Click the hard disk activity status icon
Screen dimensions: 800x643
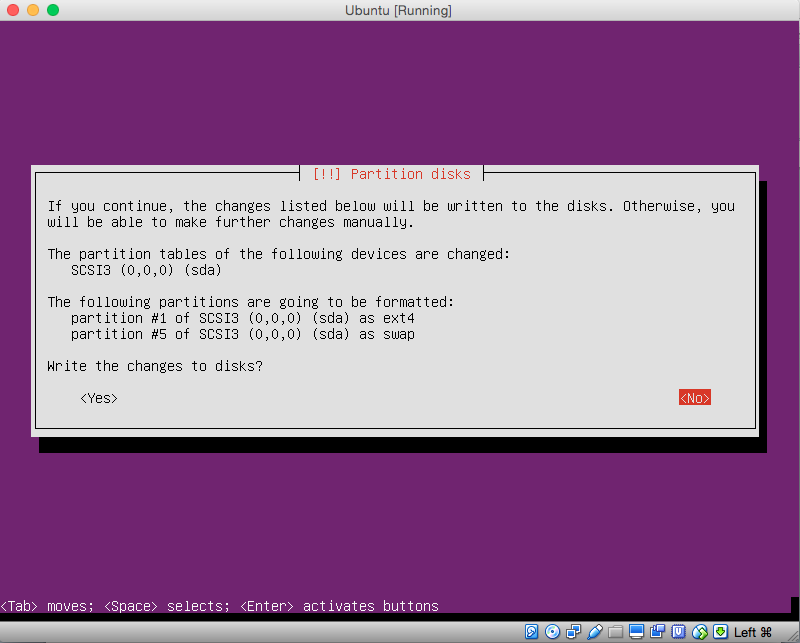532,632
